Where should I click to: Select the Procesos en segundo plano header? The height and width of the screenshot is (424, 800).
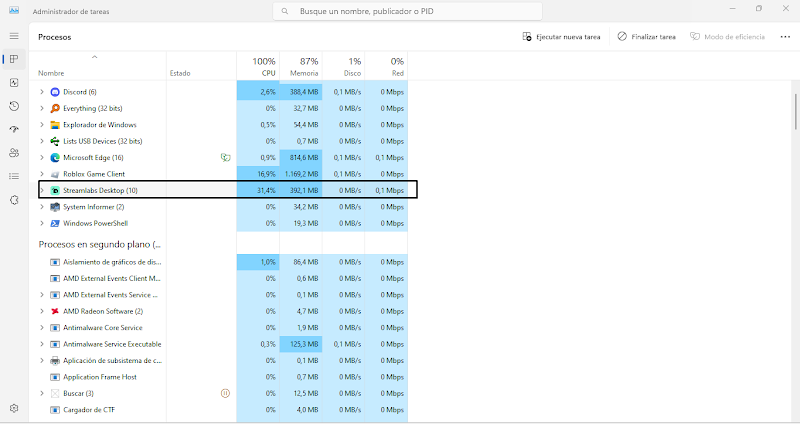(99, 244)
